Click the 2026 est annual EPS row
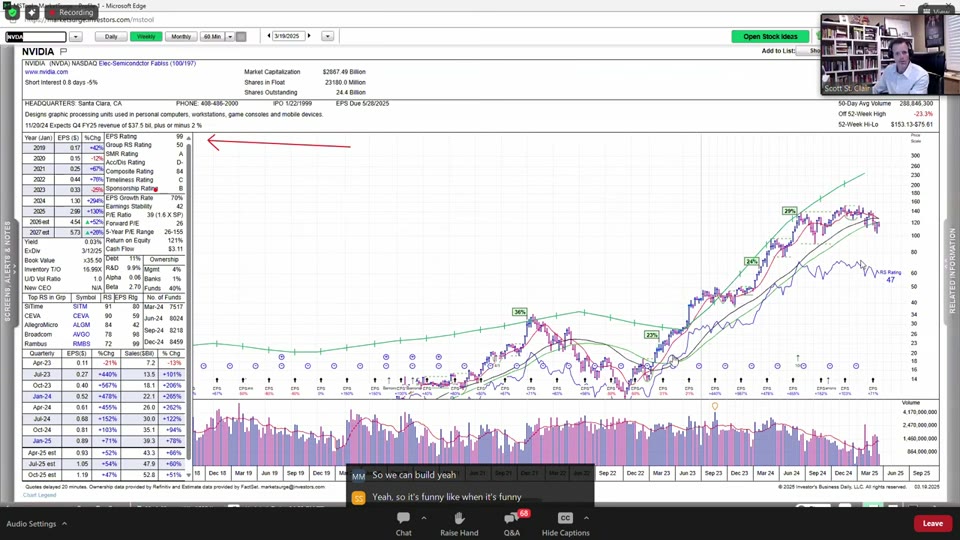Screen dimensions: 960x540 64,222
